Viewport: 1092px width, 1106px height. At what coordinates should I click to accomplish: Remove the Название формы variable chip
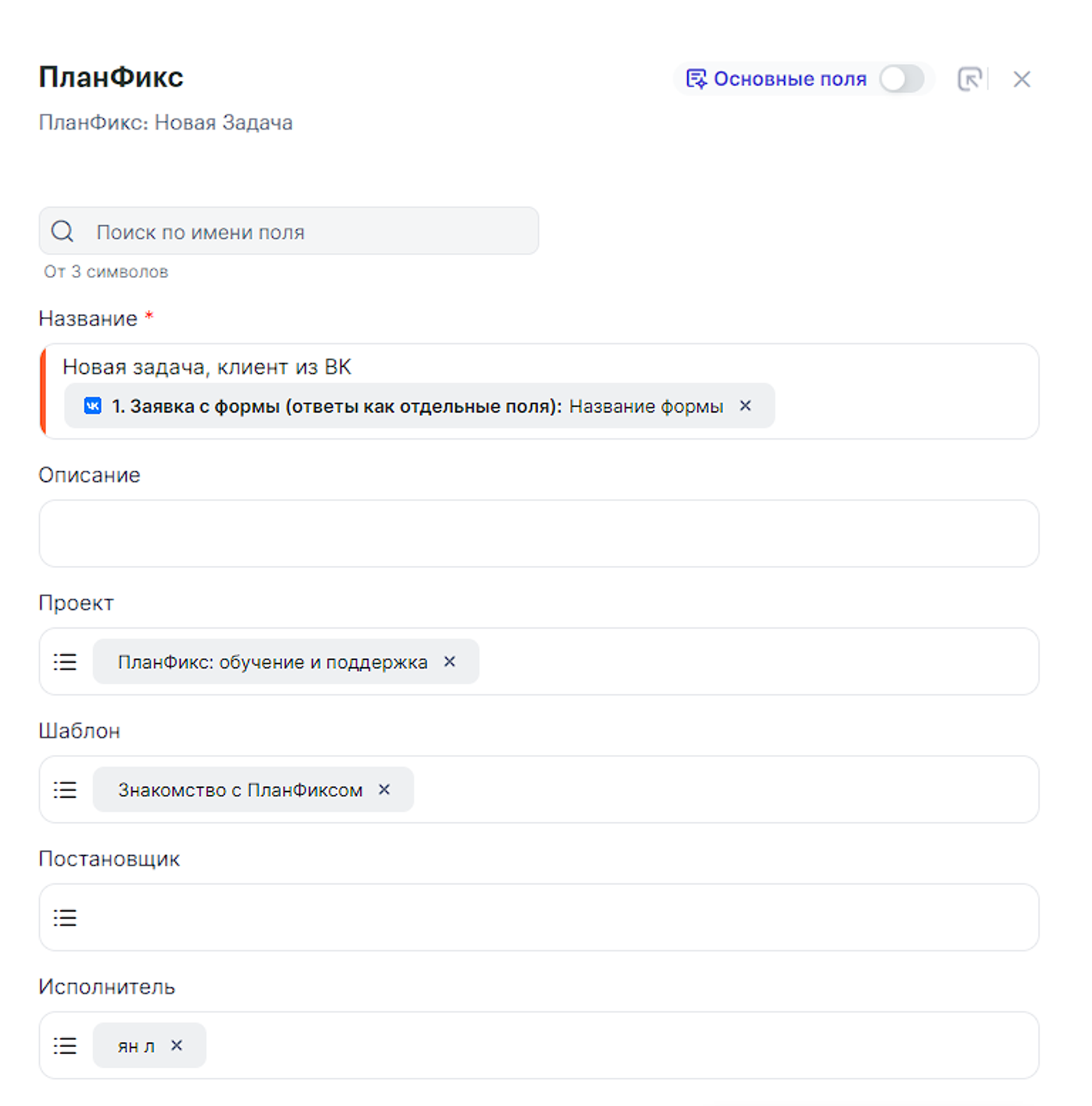coord(745,406)
